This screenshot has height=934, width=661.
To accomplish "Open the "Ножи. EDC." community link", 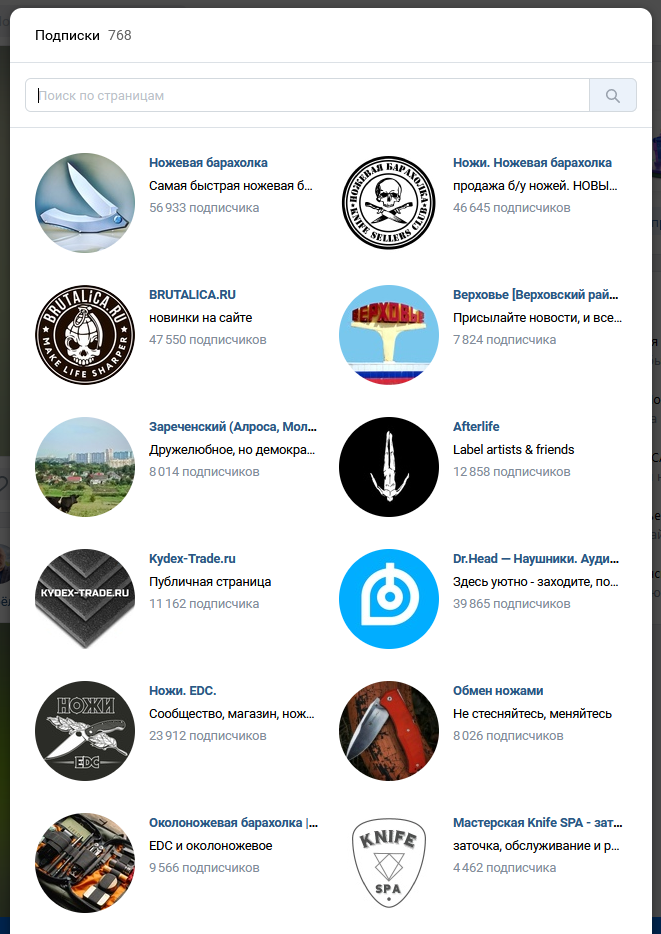I will click(182, 691).
